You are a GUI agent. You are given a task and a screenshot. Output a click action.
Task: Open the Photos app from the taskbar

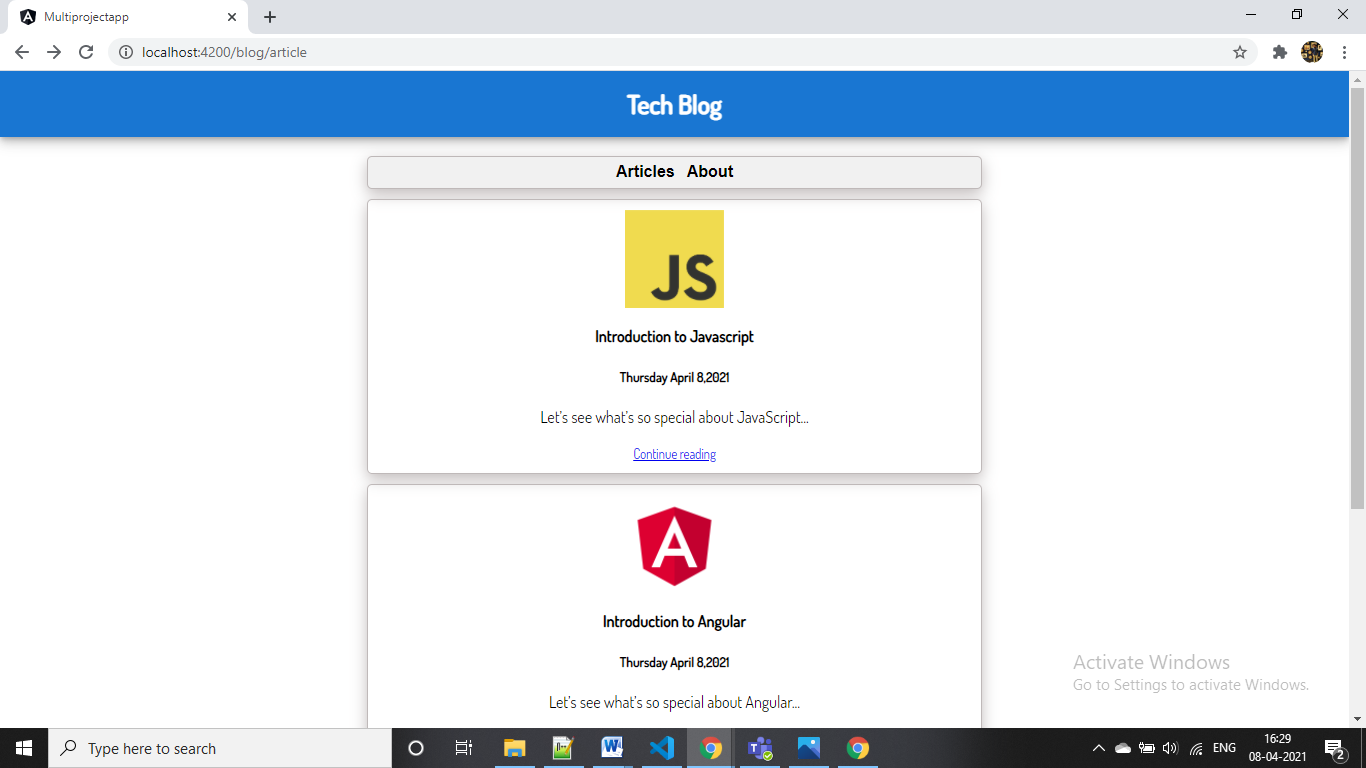click(809, 748)
